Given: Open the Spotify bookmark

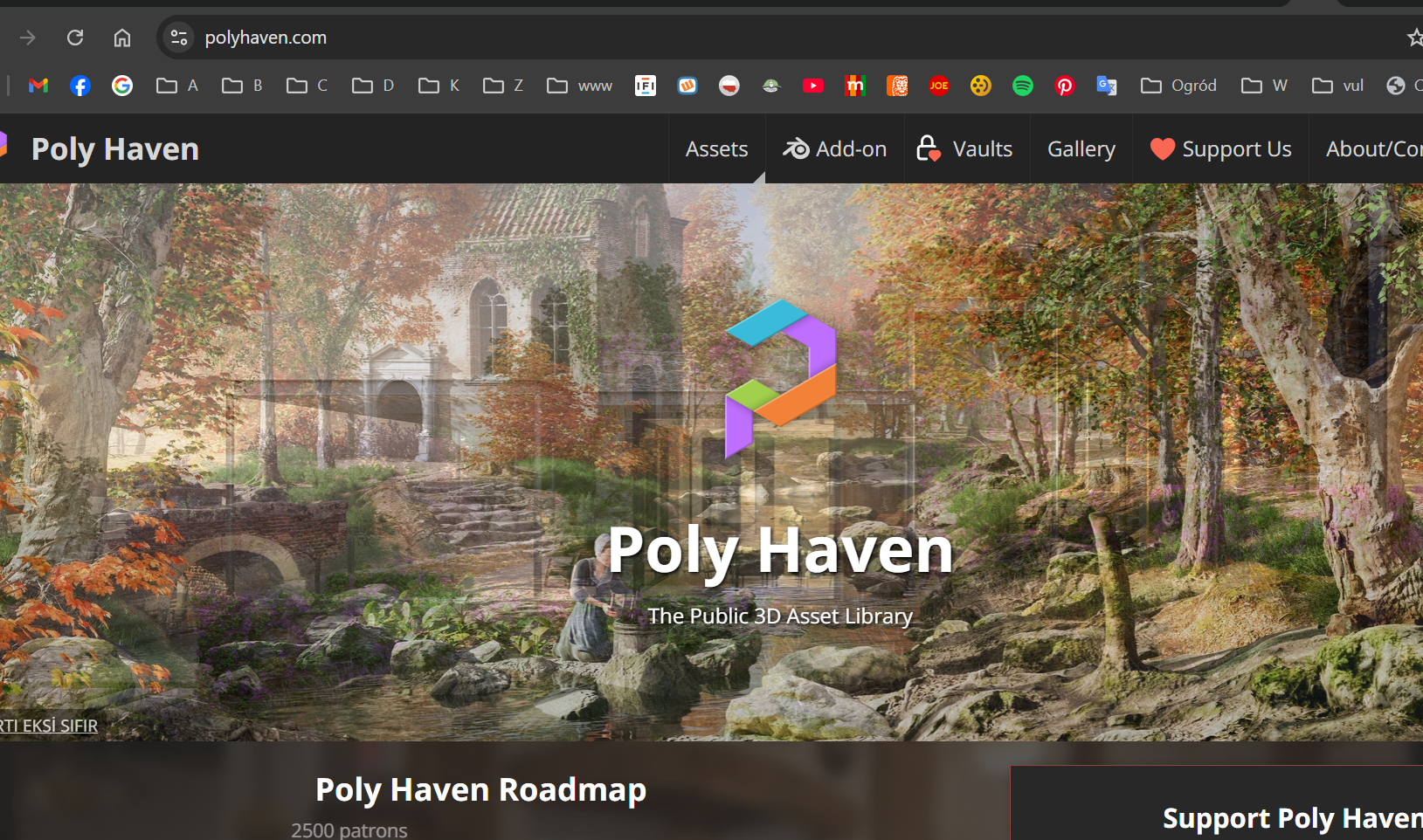Looking at the screenshot, I should (x=1023, y=86).
